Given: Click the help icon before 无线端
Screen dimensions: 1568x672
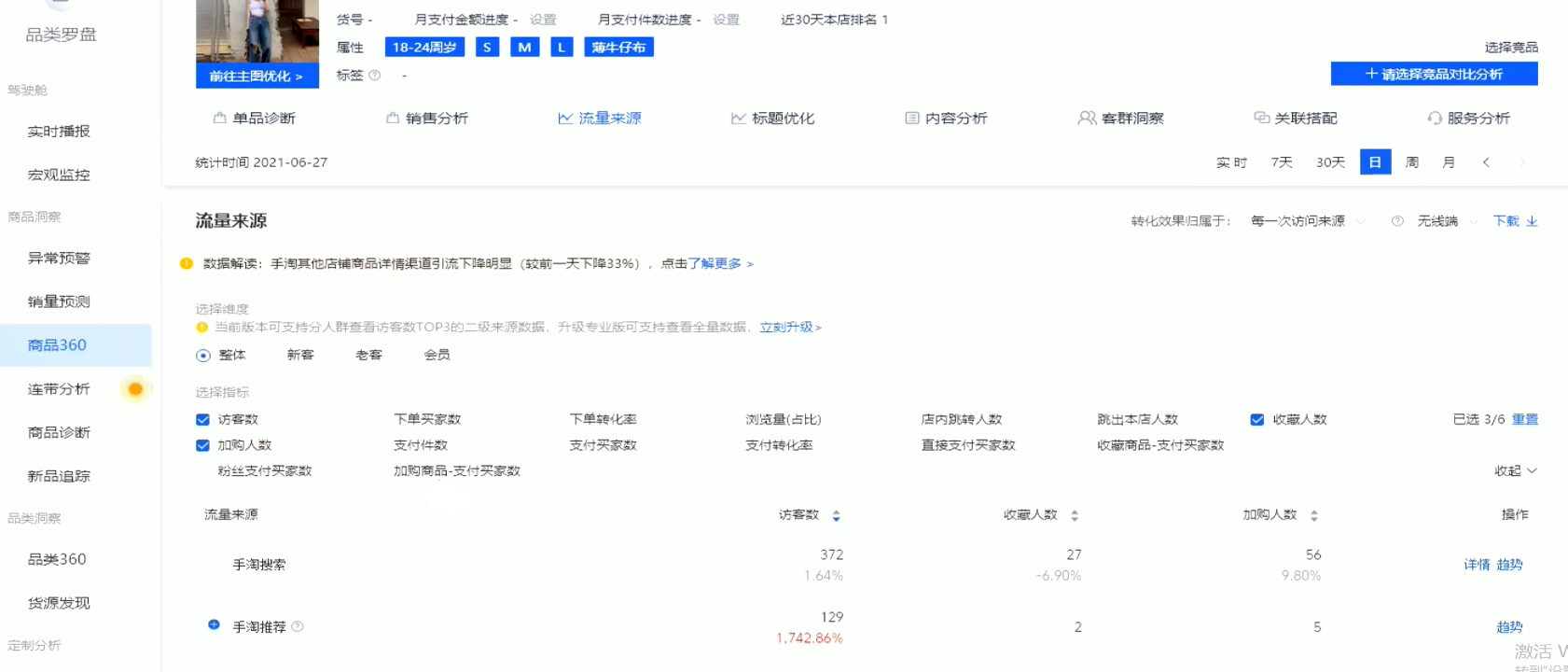Looking at the screenshot, I should (1397, 221).
